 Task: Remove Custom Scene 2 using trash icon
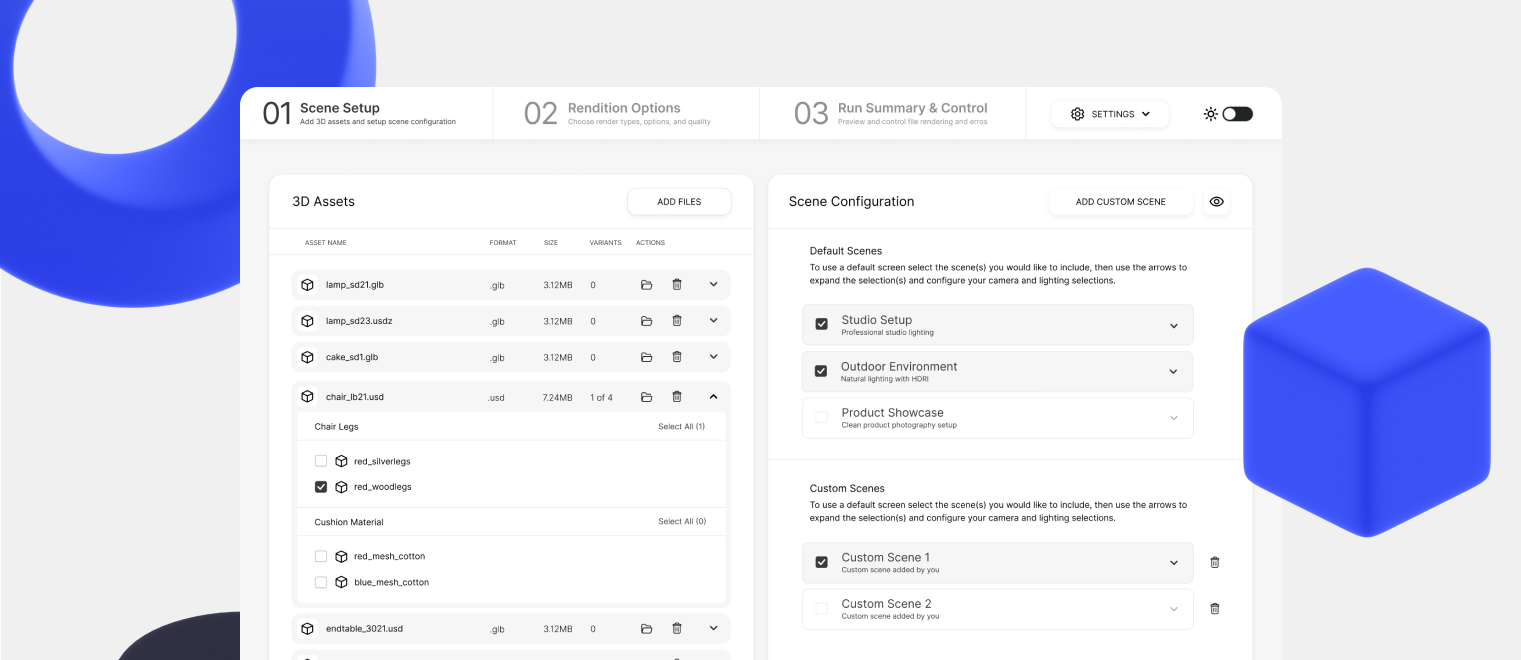tap(1215, 608)
